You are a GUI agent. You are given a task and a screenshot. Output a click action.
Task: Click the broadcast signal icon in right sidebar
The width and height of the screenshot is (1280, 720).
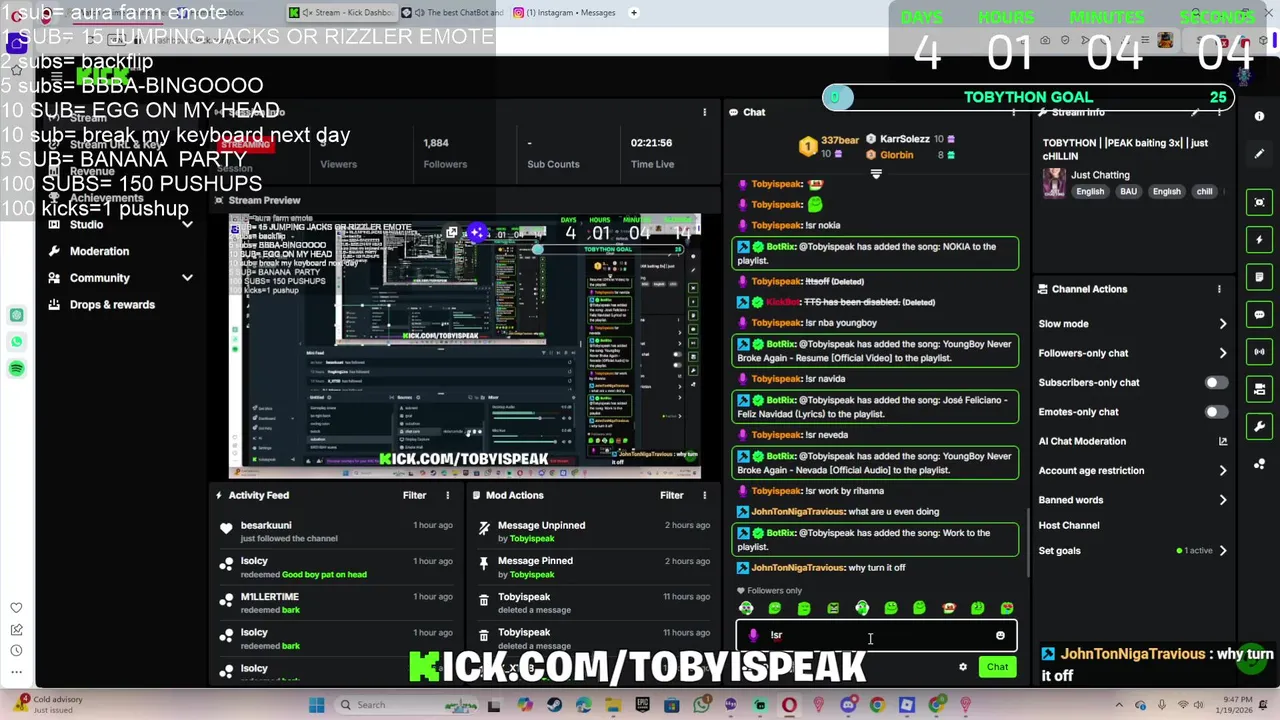pyautogui.click(x=1259, y=352)
